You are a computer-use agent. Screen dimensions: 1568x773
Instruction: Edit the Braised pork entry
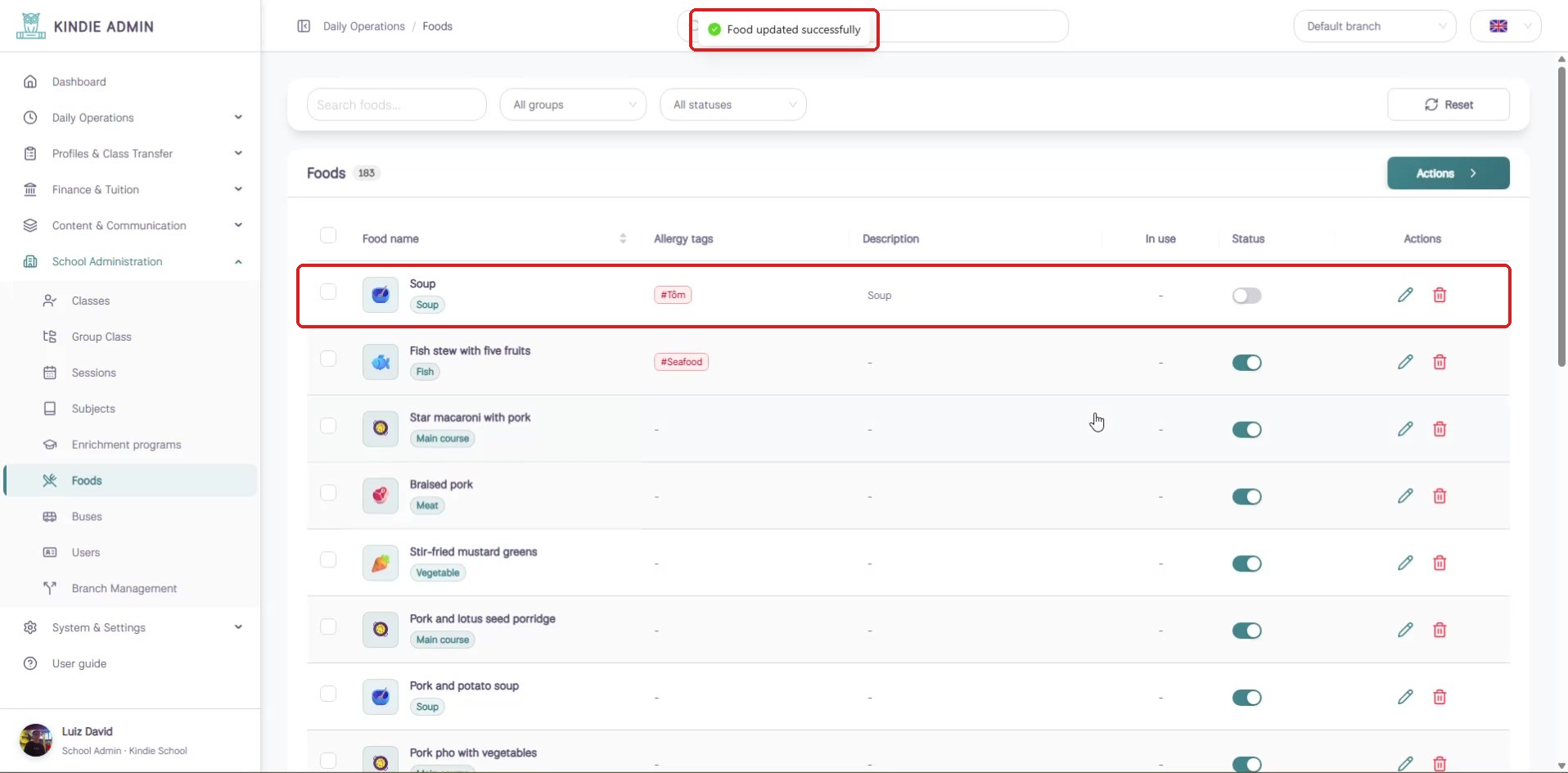[1405, 496]
